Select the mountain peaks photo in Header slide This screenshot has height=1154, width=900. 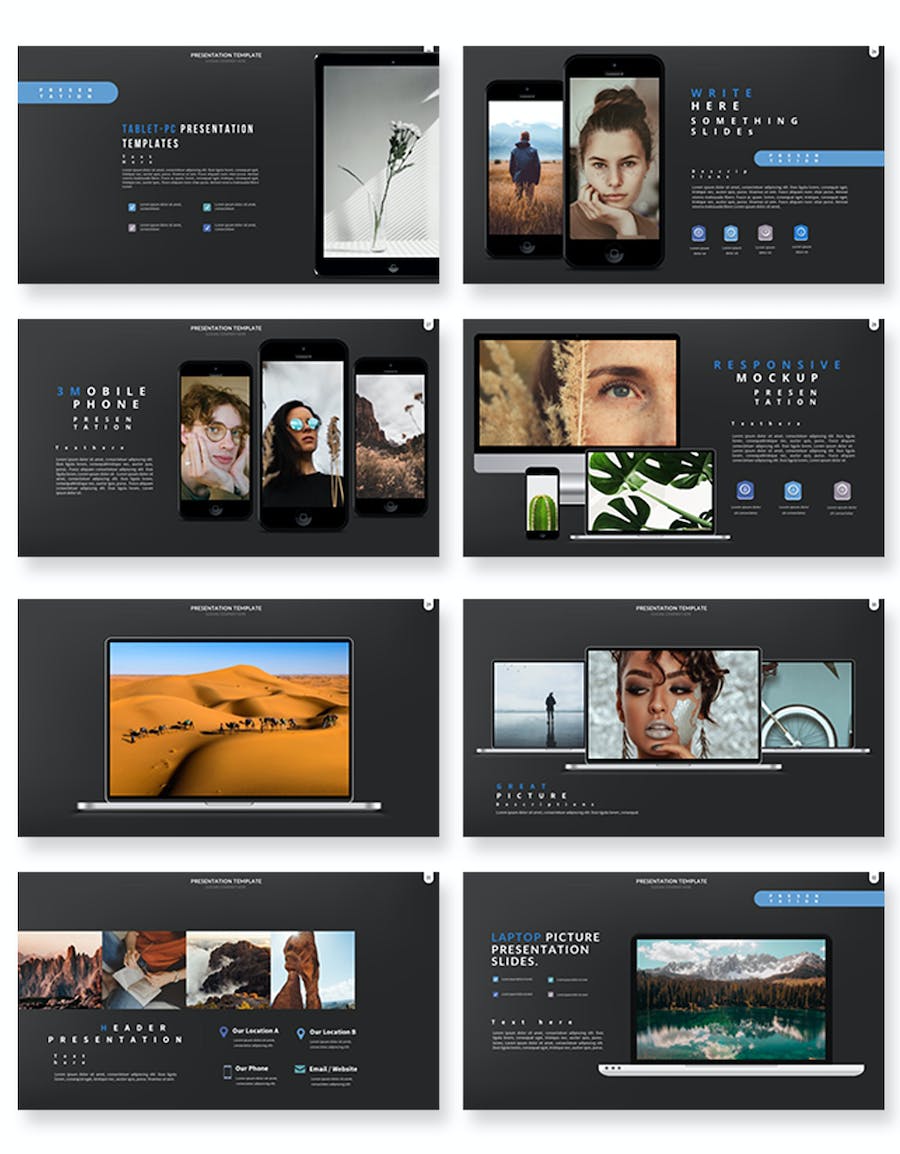pos(60,970)
